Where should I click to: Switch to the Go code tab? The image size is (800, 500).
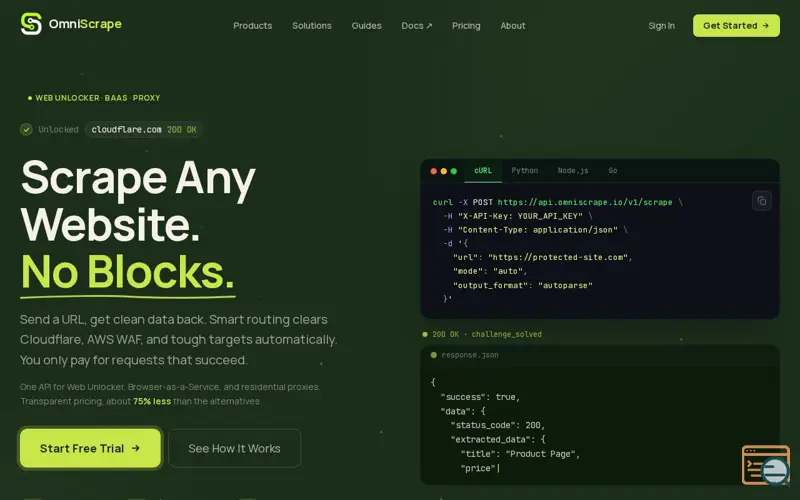[x=613, y=171]
